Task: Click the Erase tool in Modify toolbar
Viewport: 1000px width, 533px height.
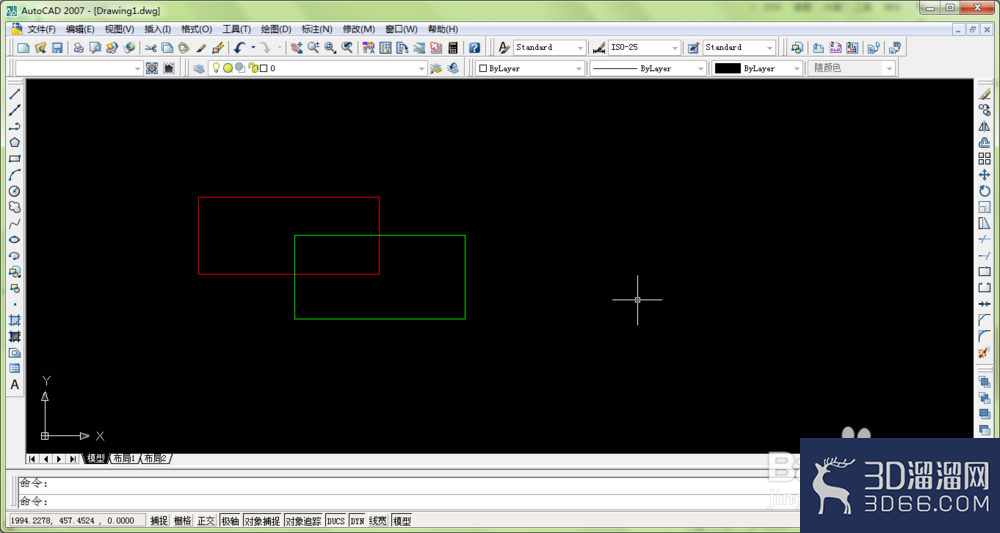Action: (985, 94)
